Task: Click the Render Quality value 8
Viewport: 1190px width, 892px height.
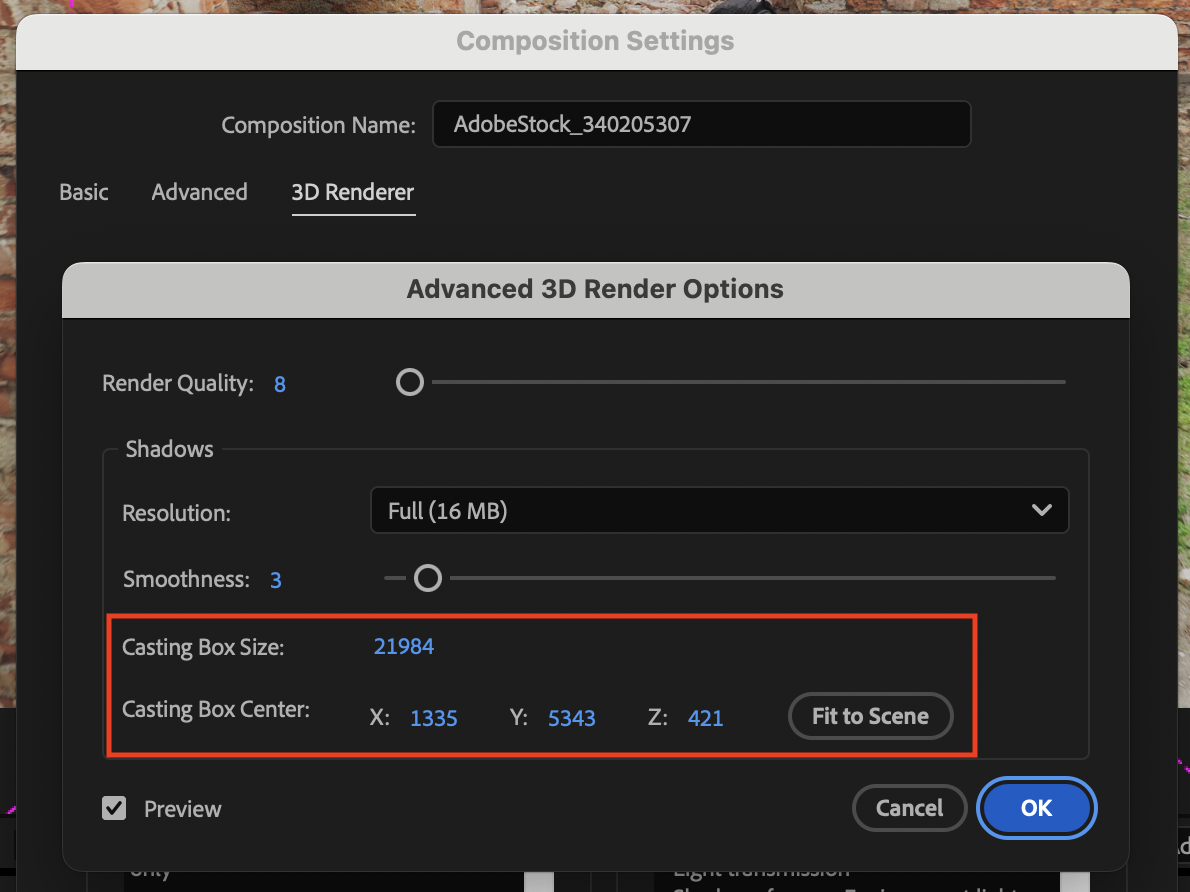Action: point(280,384)
